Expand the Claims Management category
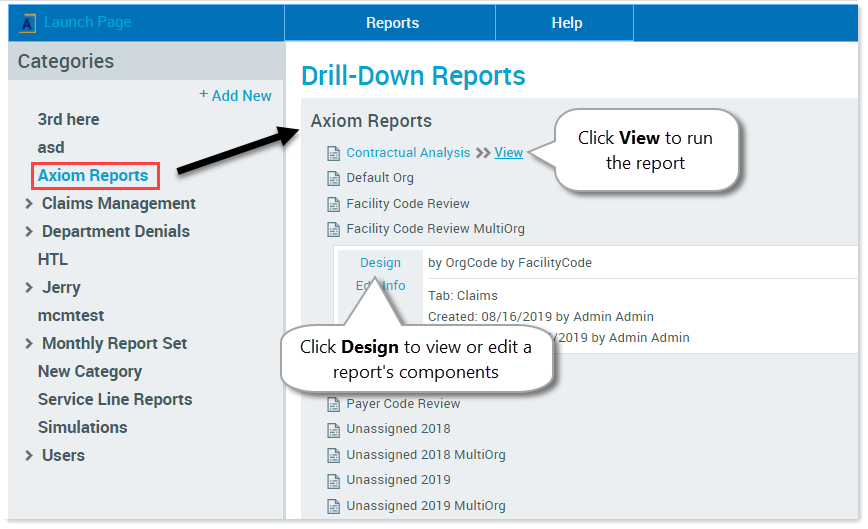 28,204
